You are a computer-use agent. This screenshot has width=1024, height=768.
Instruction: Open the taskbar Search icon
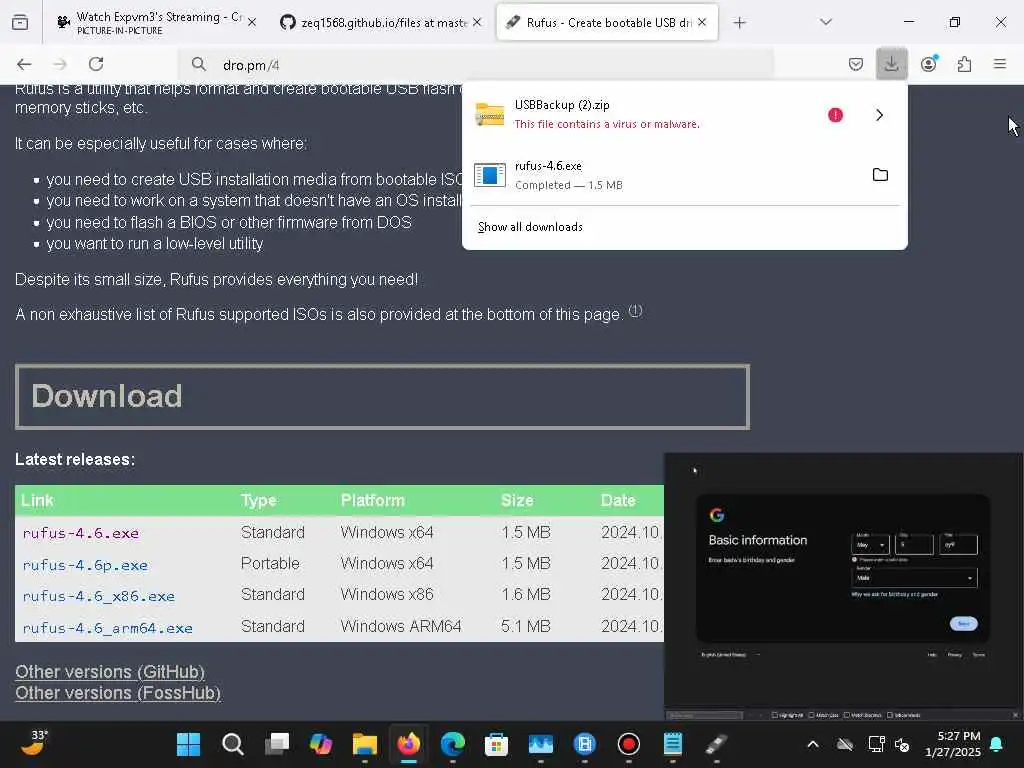point(232,744)
